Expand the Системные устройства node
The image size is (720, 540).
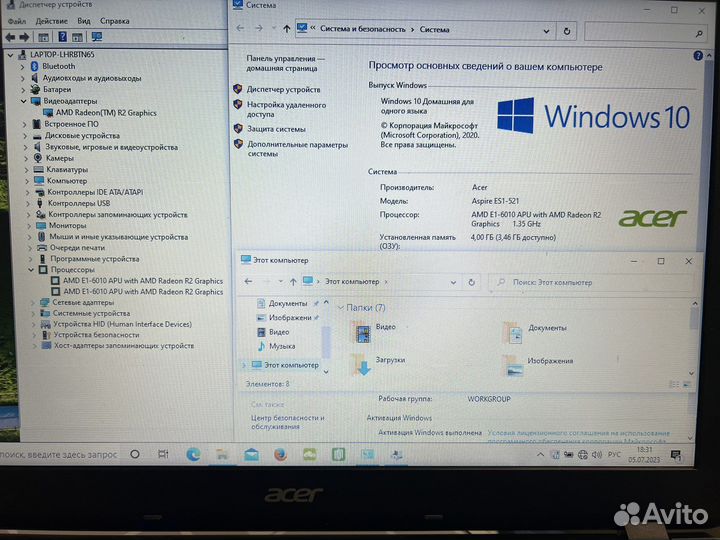click(33, 313)
